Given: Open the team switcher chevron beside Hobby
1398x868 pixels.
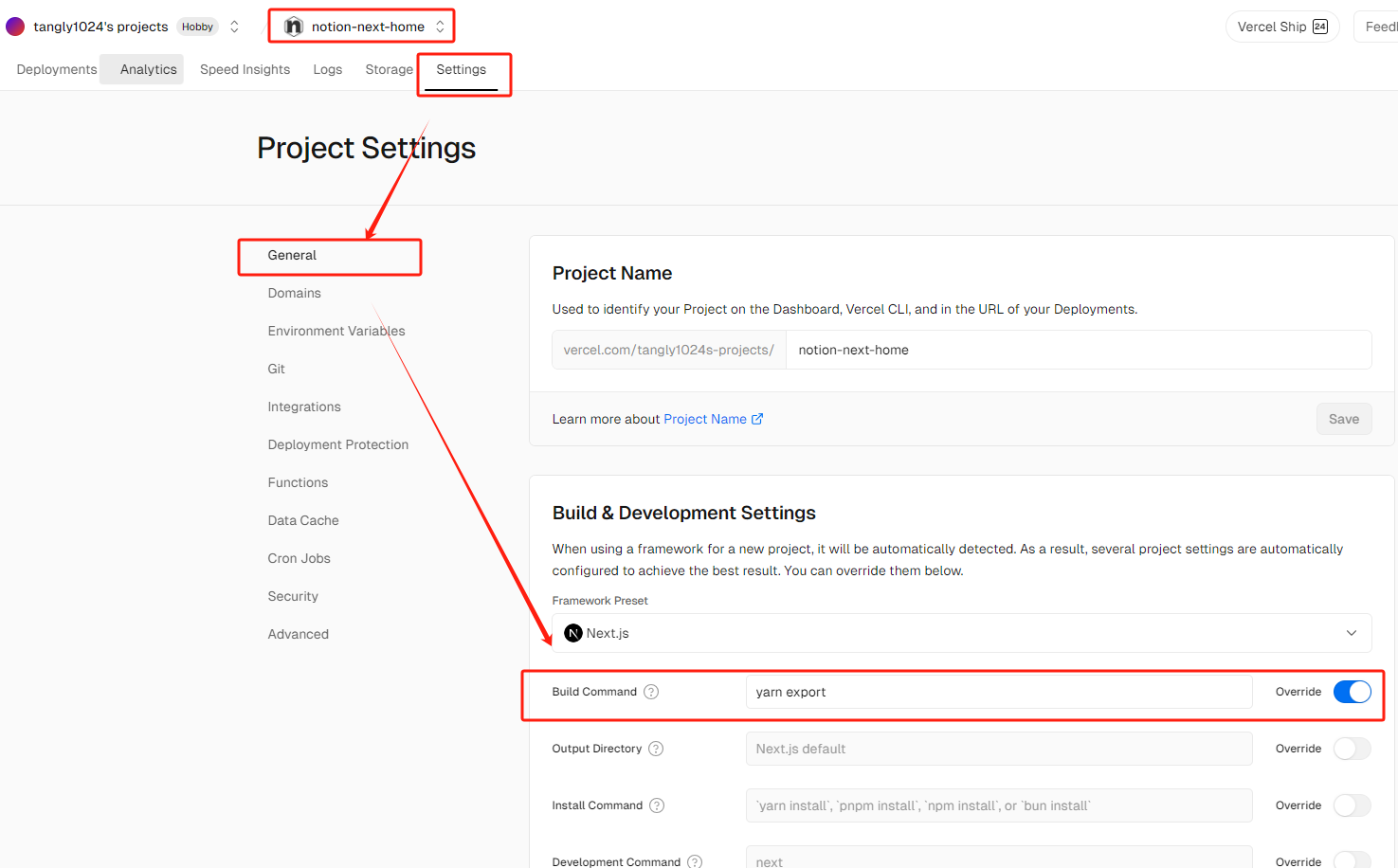Looking at the screenshot, I should (234, 27).
